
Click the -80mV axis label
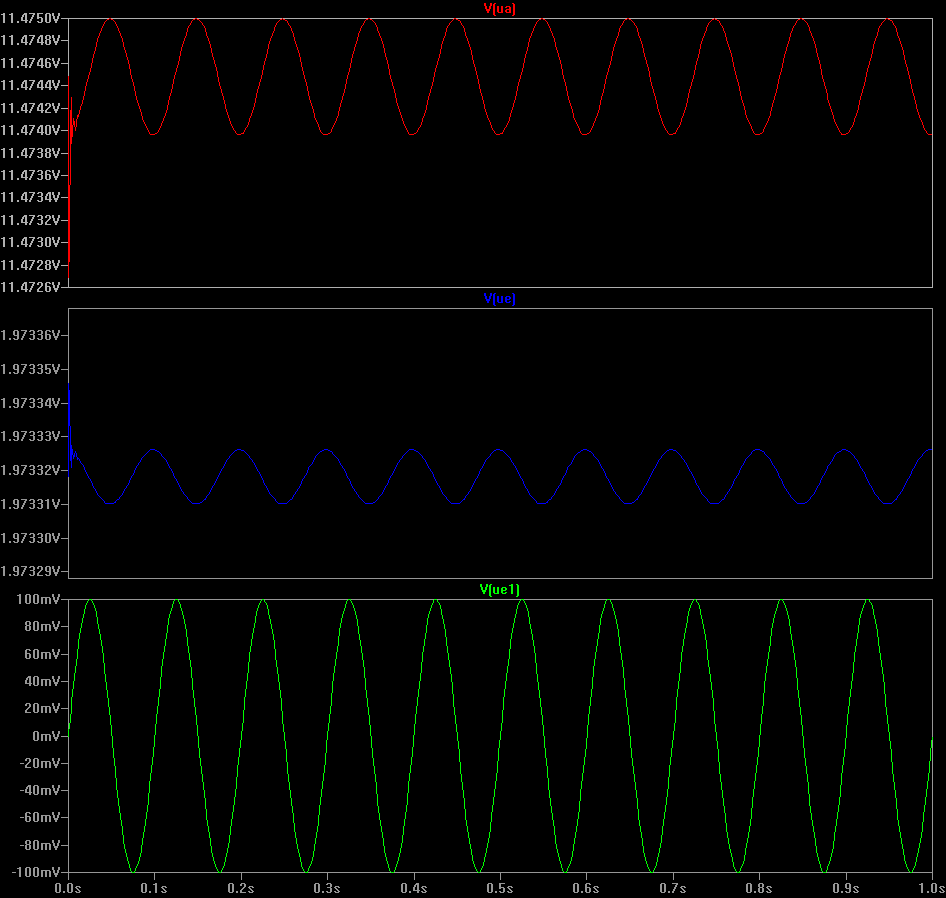click(x=39, y=845)
